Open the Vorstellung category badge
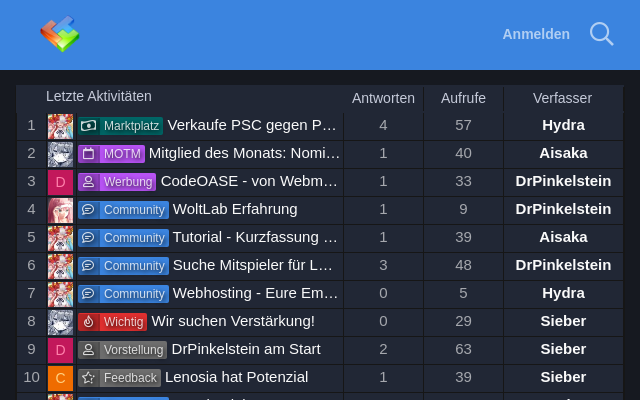Viewport: 640px width, 400px height. [122, 350]
